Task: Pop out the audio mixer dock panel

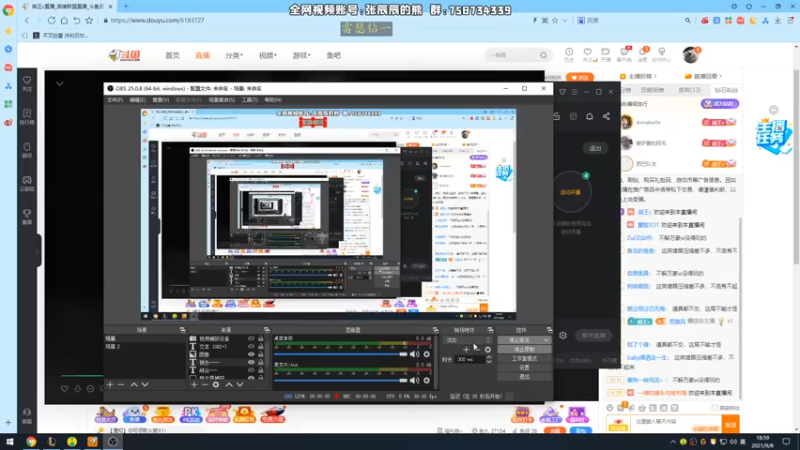Action: point(435,330)
